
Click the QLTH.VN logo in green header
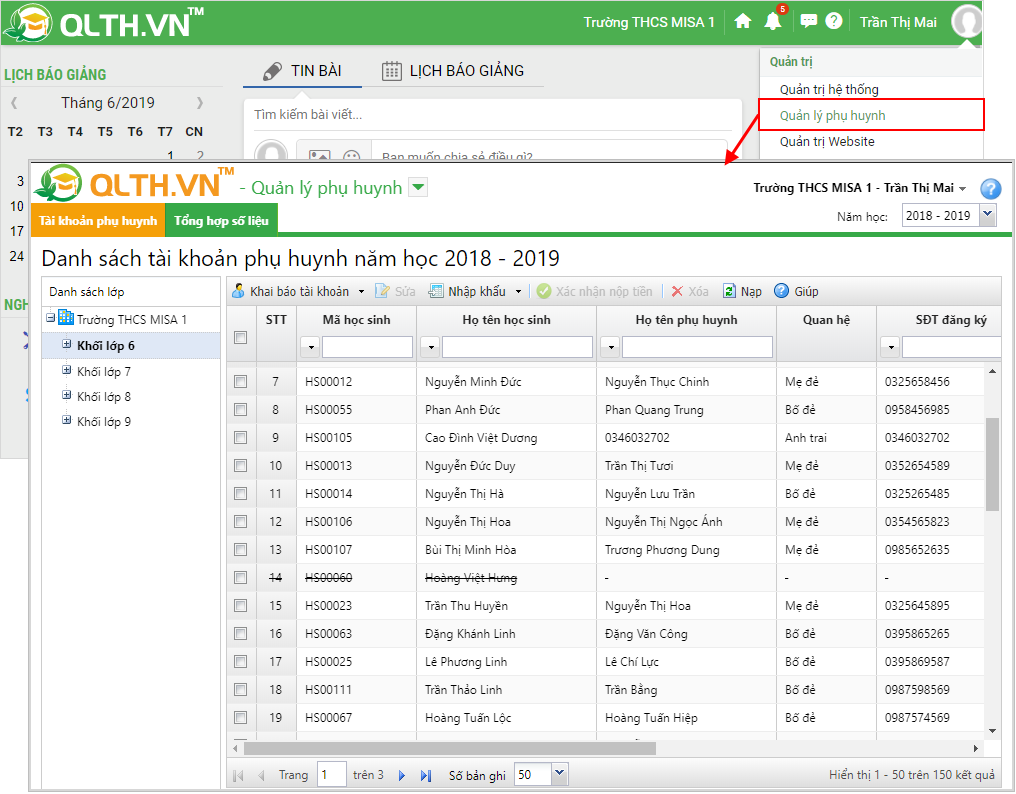click(104, 23)
